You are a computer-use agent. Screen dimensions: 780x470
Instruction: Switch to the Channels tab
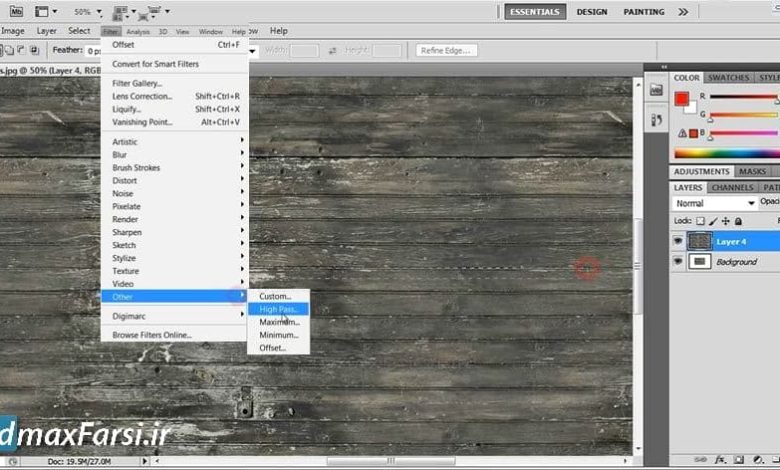733,187
